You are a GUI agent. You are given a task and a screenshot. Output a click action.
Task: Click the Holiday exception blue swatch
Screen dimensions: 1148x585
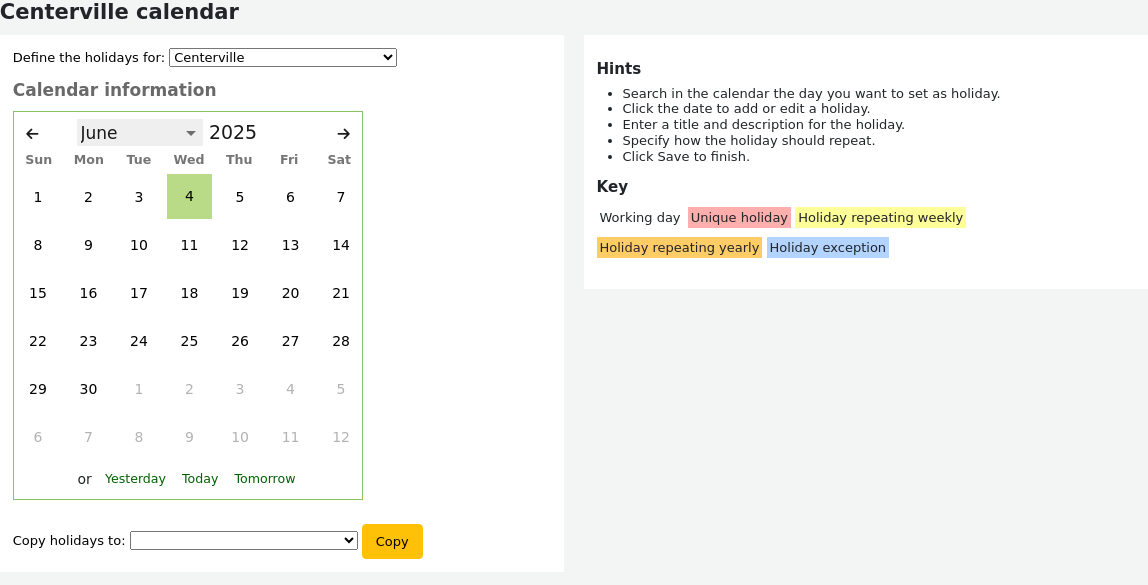coord(828,247)
